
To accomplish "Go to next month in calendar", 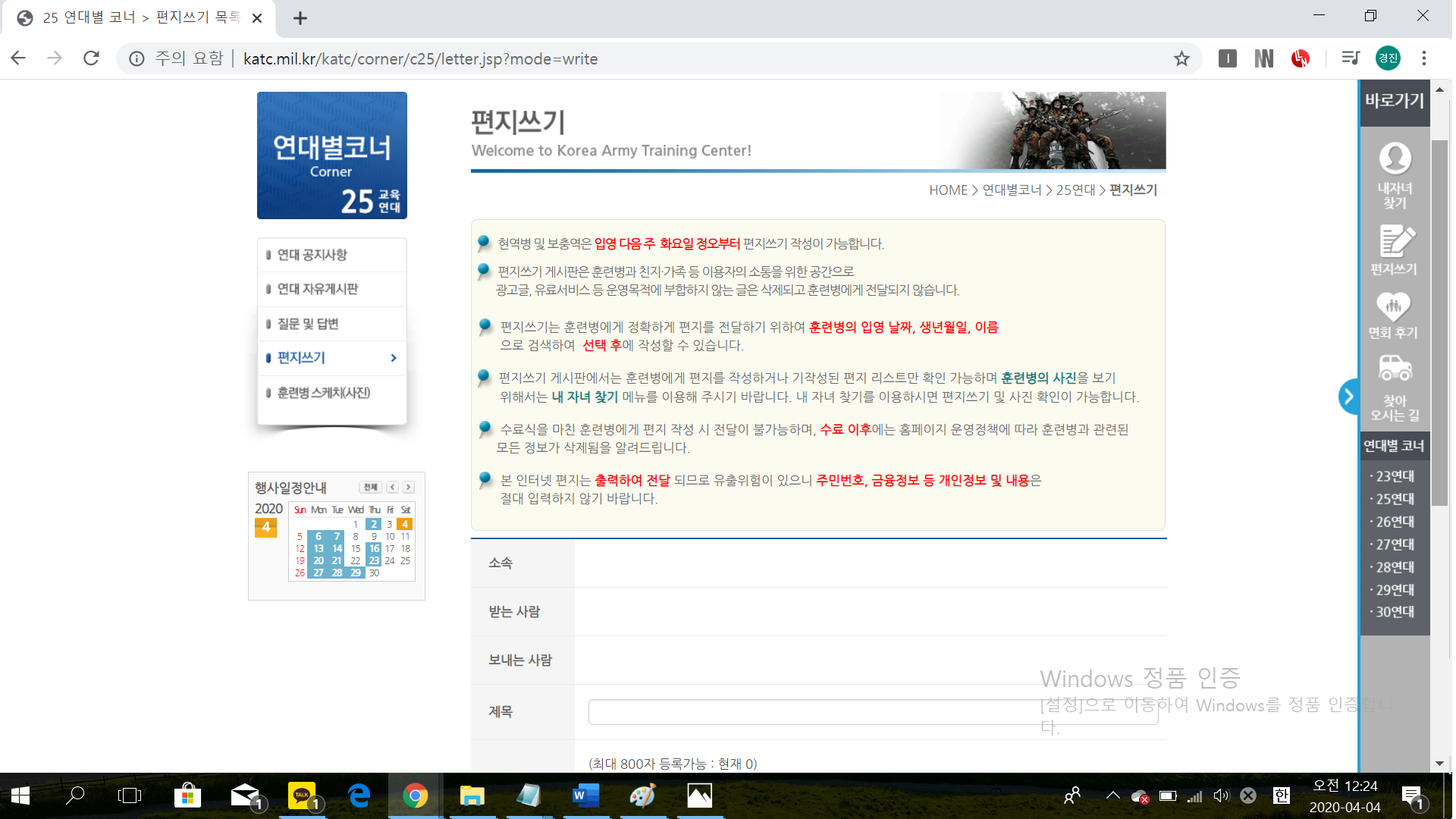I will coord(409,488).
